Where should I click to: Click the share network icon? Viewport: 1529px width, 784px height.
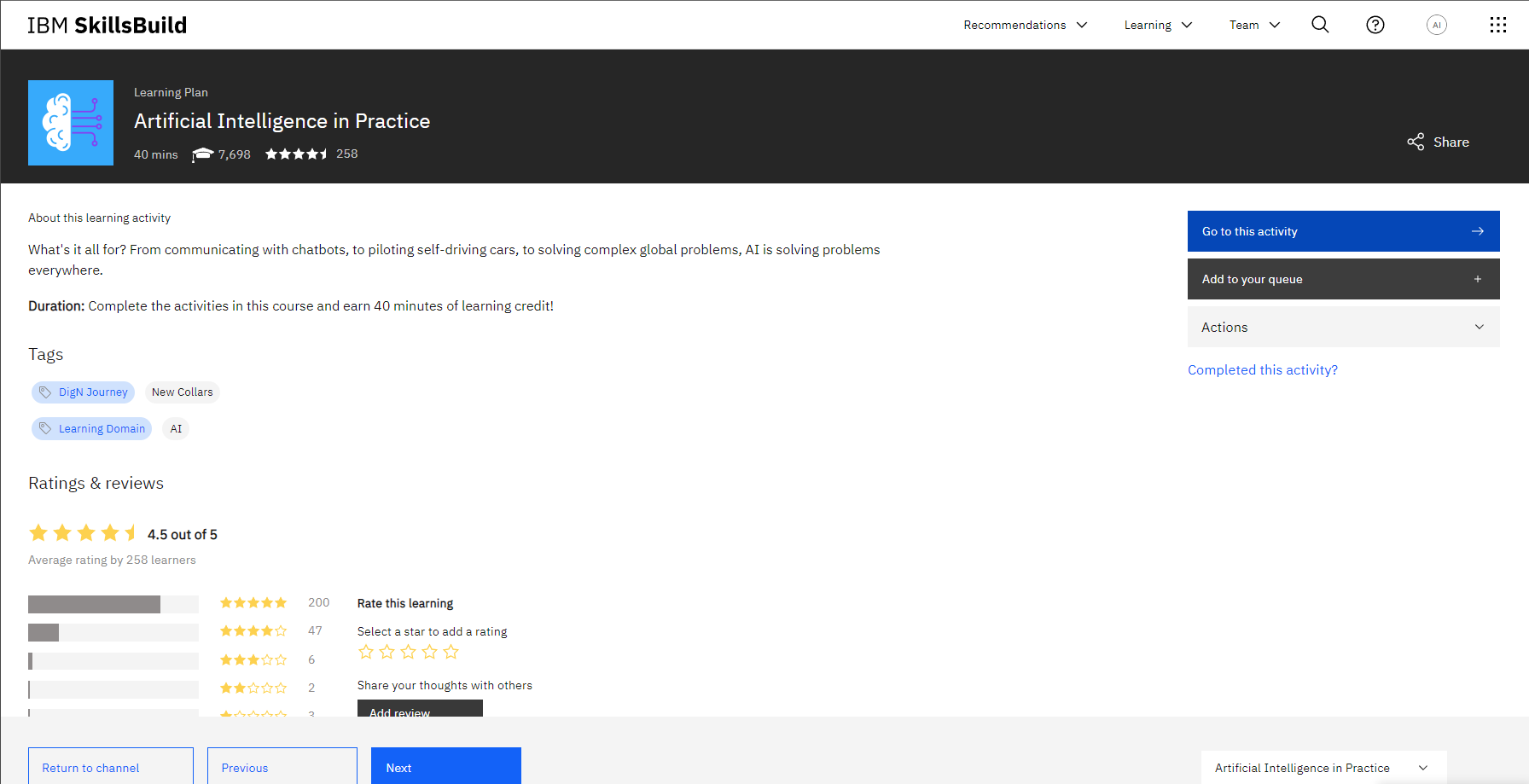tap(1416, 142)
